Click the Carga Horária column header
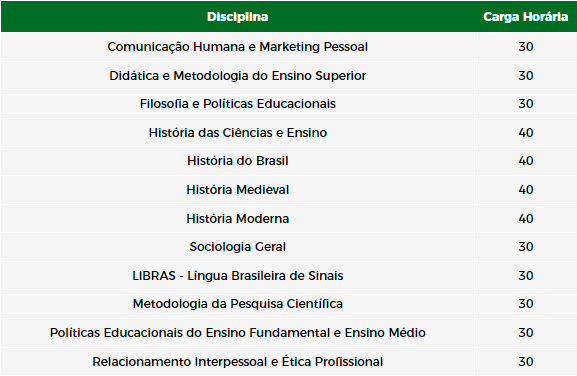577x376 pixels. click(x=525, y=17)
